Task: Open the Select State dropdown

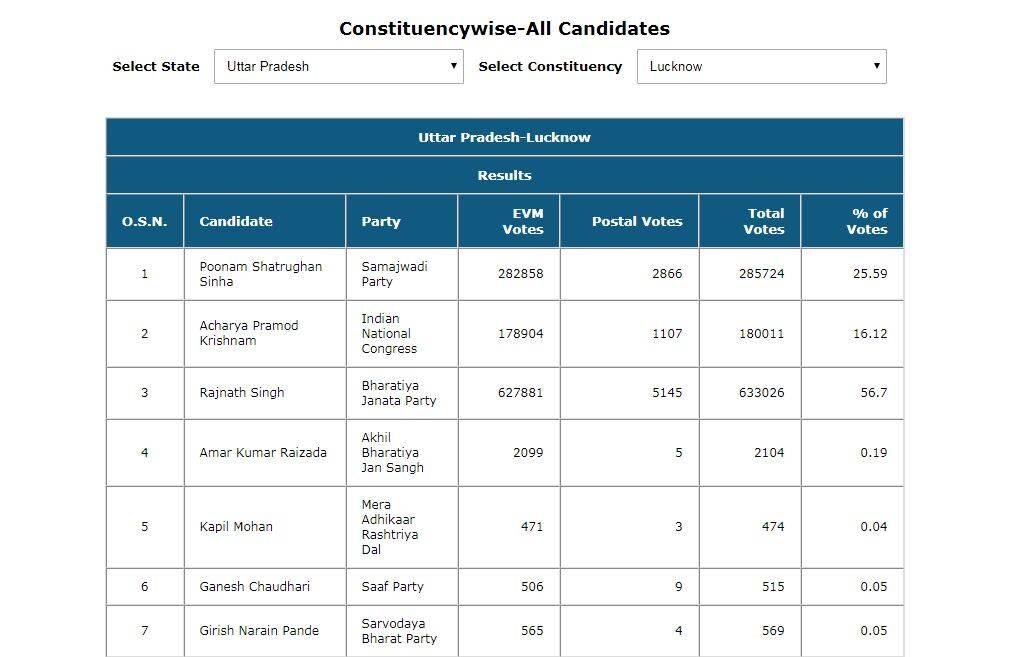Action: (x=338, y=67)
